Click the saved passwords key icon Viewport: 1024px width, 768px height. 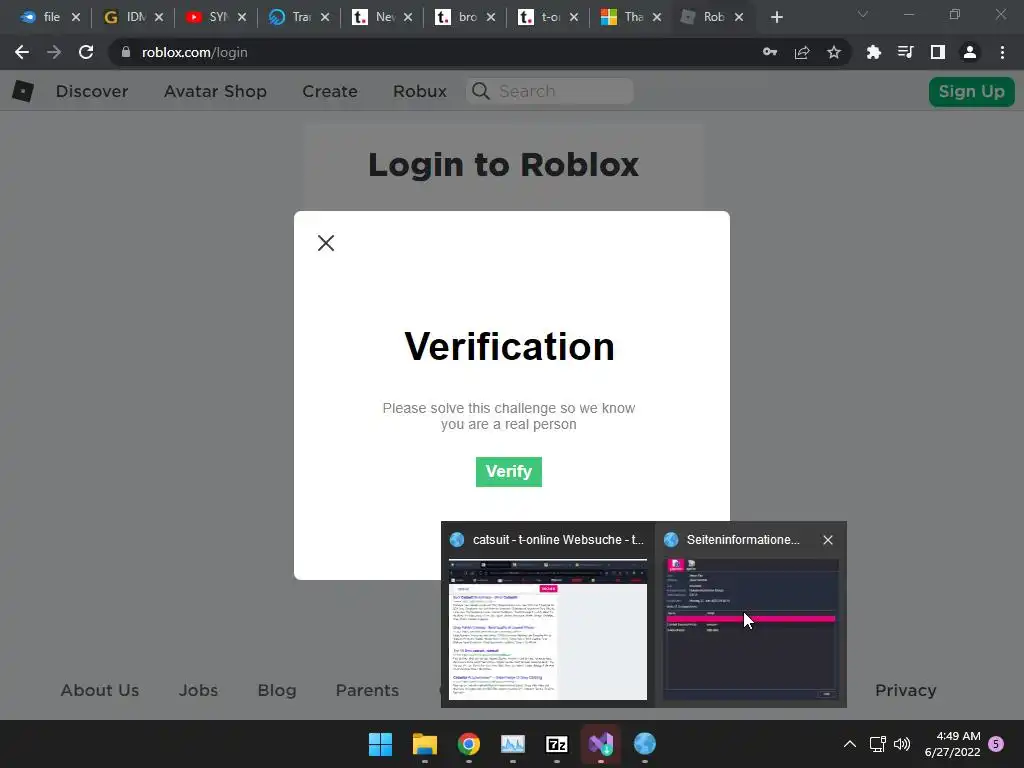[770, 52]
